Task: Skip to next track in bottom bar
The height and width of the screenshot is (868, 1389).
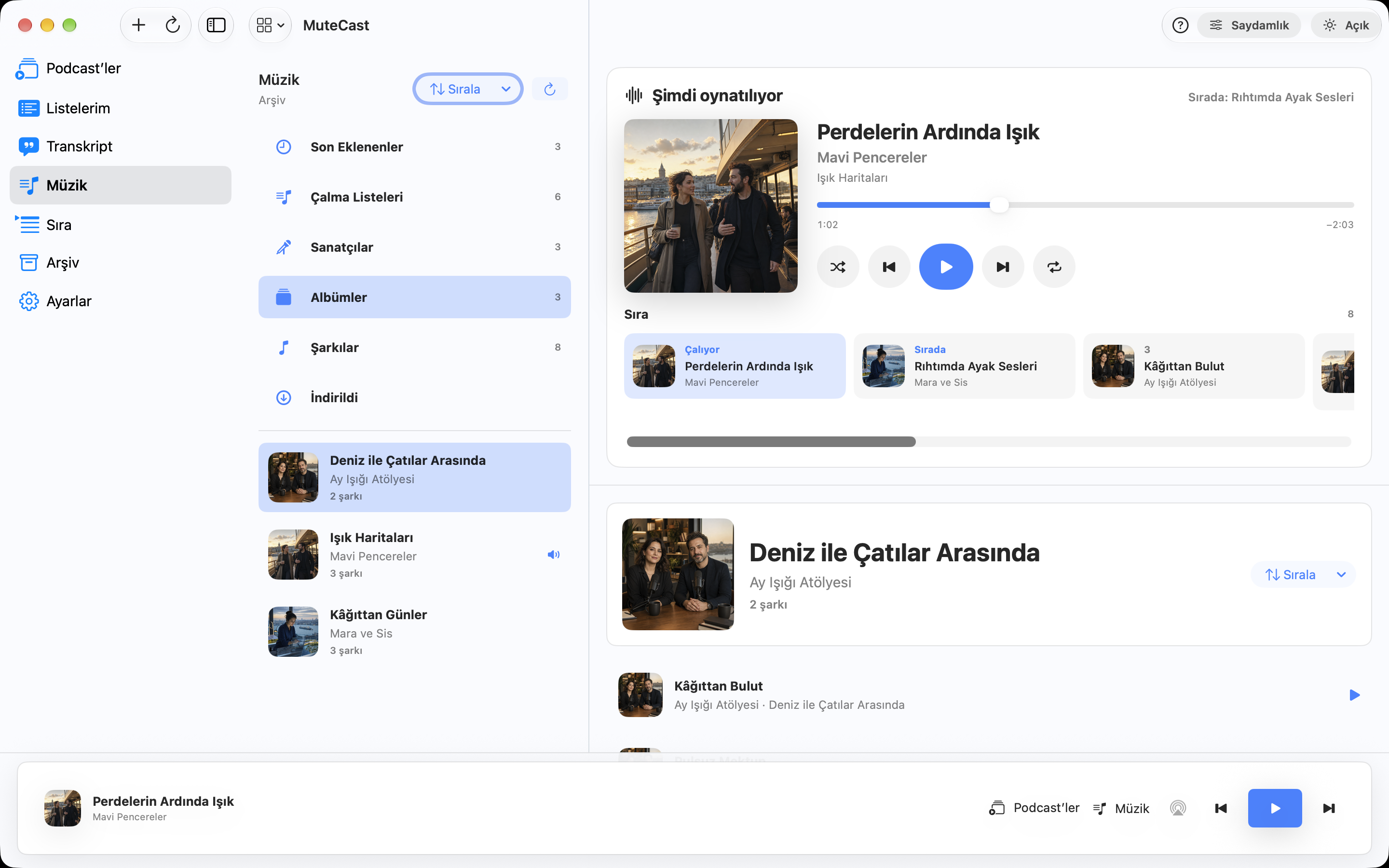Action: coord(1329,808)
